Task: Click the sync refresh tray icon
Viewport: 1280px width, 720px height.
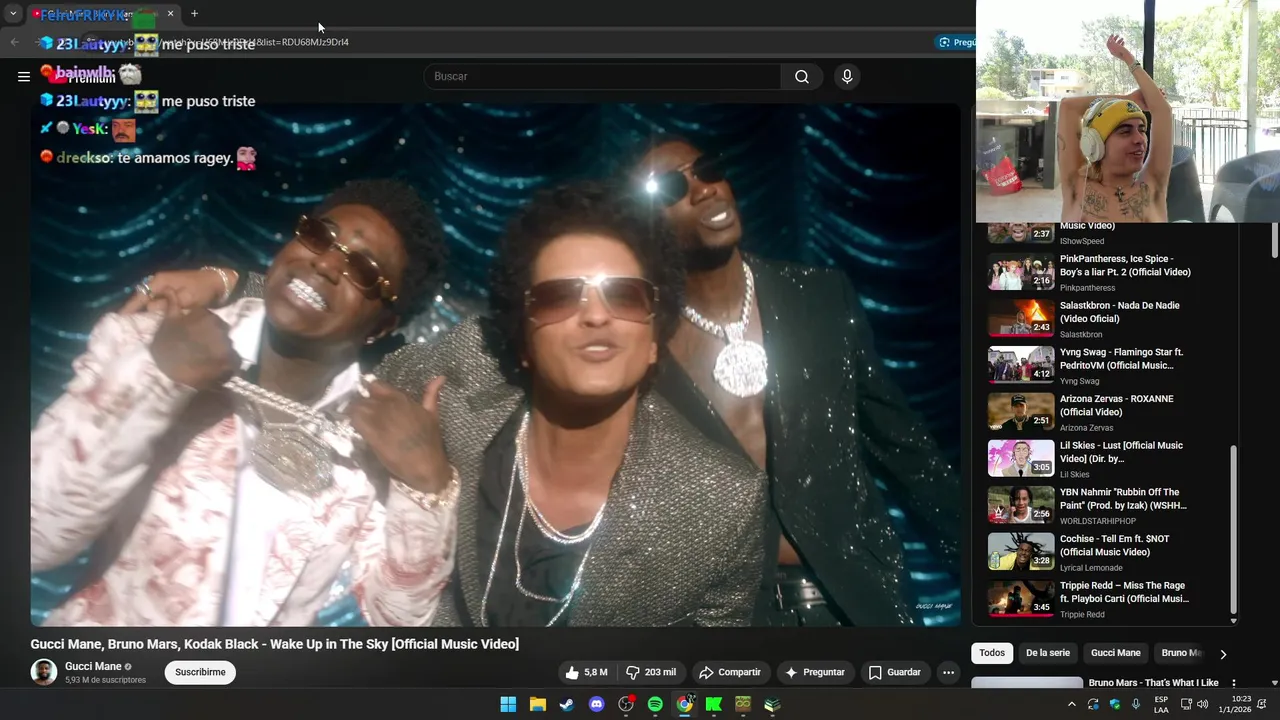Action: tap(1093, 704)
